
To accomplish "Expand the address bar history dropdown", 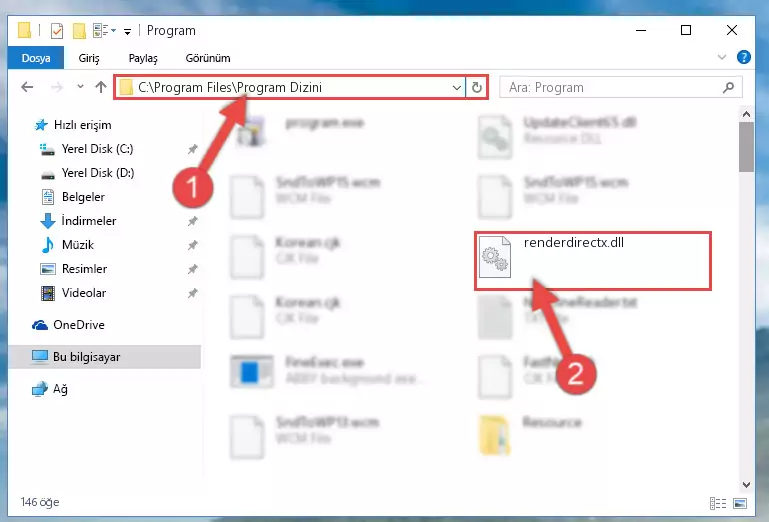I will pyautogui.click(x=457, y=87).
